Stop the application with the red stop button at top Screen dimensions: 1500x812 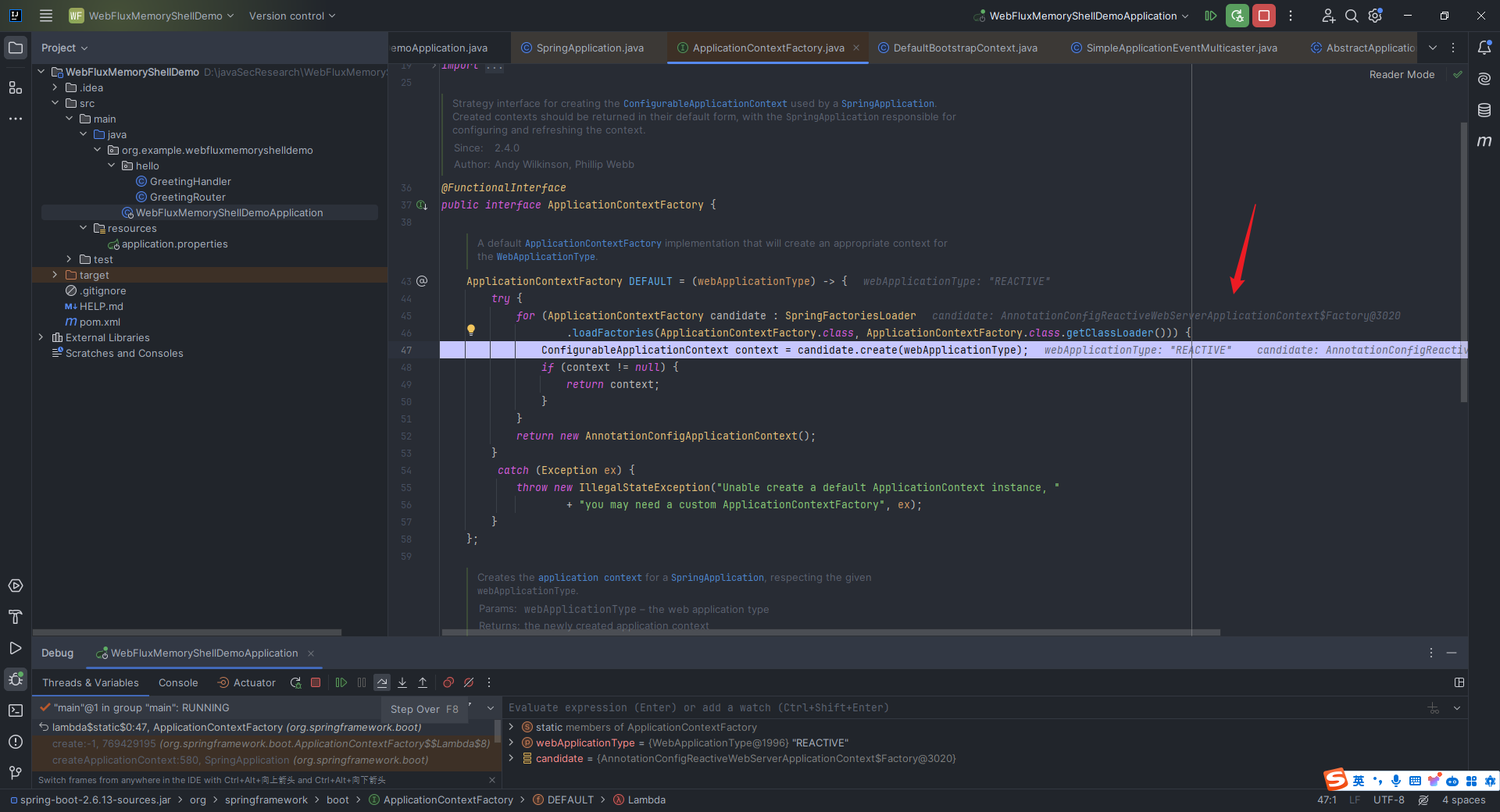[1264, 16]
